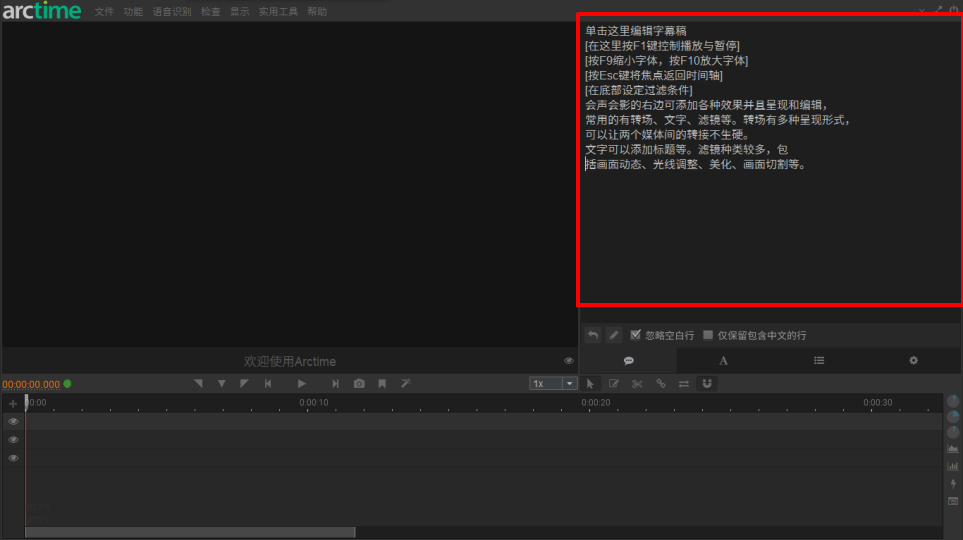Click the bookmark marker icon

pyautogui.click(x=382, y=384)
